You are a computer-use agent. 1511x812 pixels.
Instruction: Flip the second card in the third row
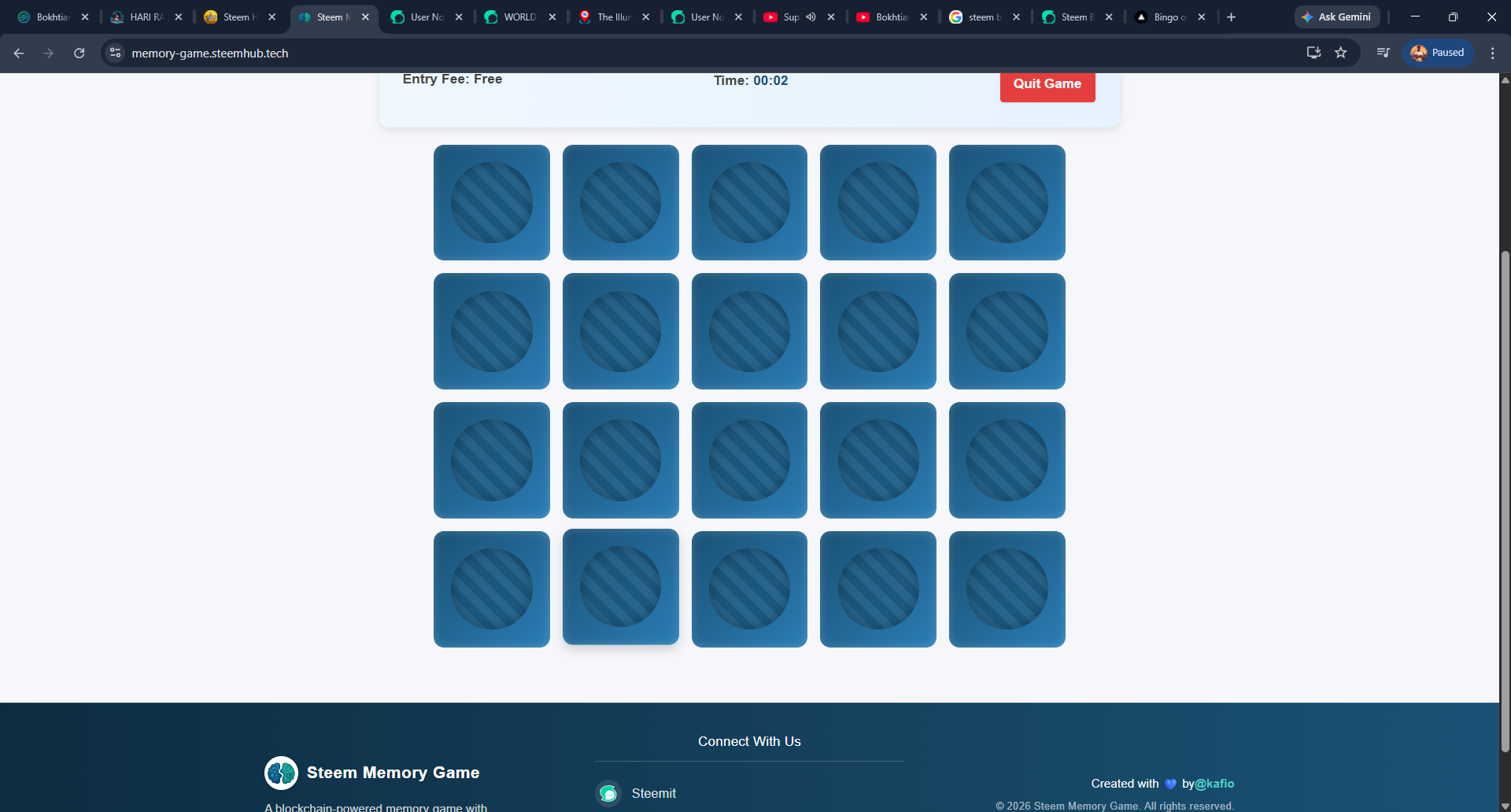coord(621,460)
